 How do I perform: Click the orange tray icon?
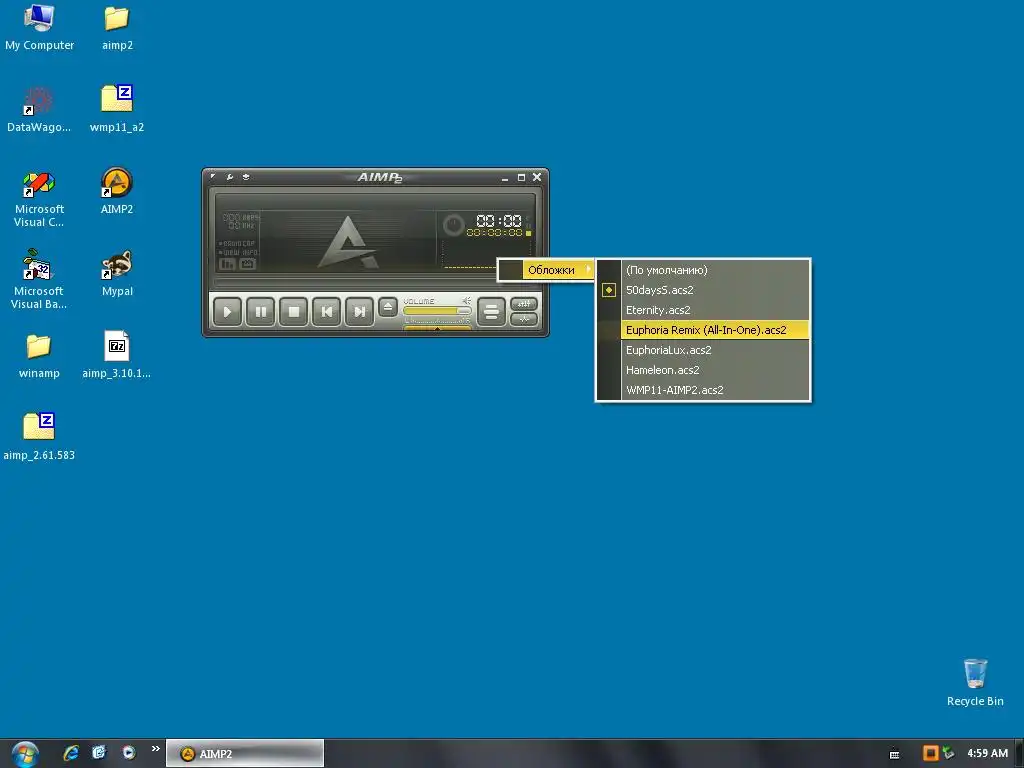pos(930,753)
